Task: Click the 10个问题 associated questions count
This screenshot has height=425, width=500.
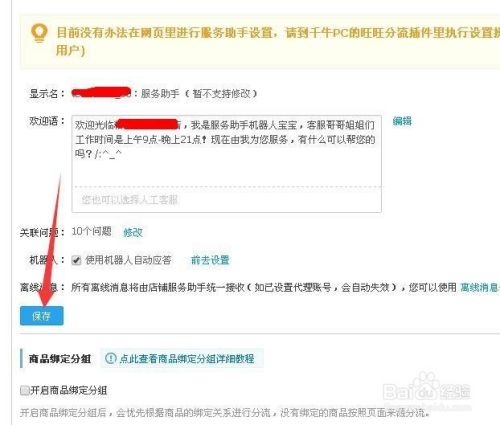Action: coord(92,231)
